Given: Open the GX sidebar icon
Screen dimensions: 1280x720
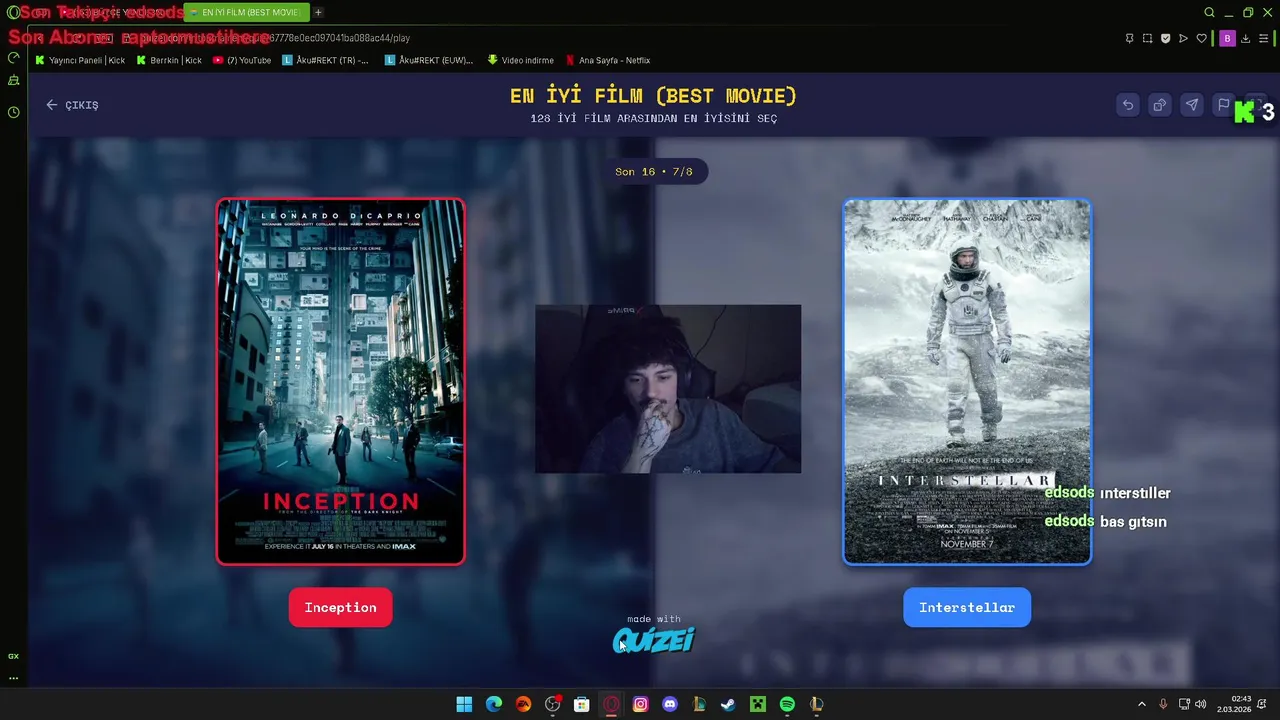Looking at the screenshot, I should tap(13, 656).
